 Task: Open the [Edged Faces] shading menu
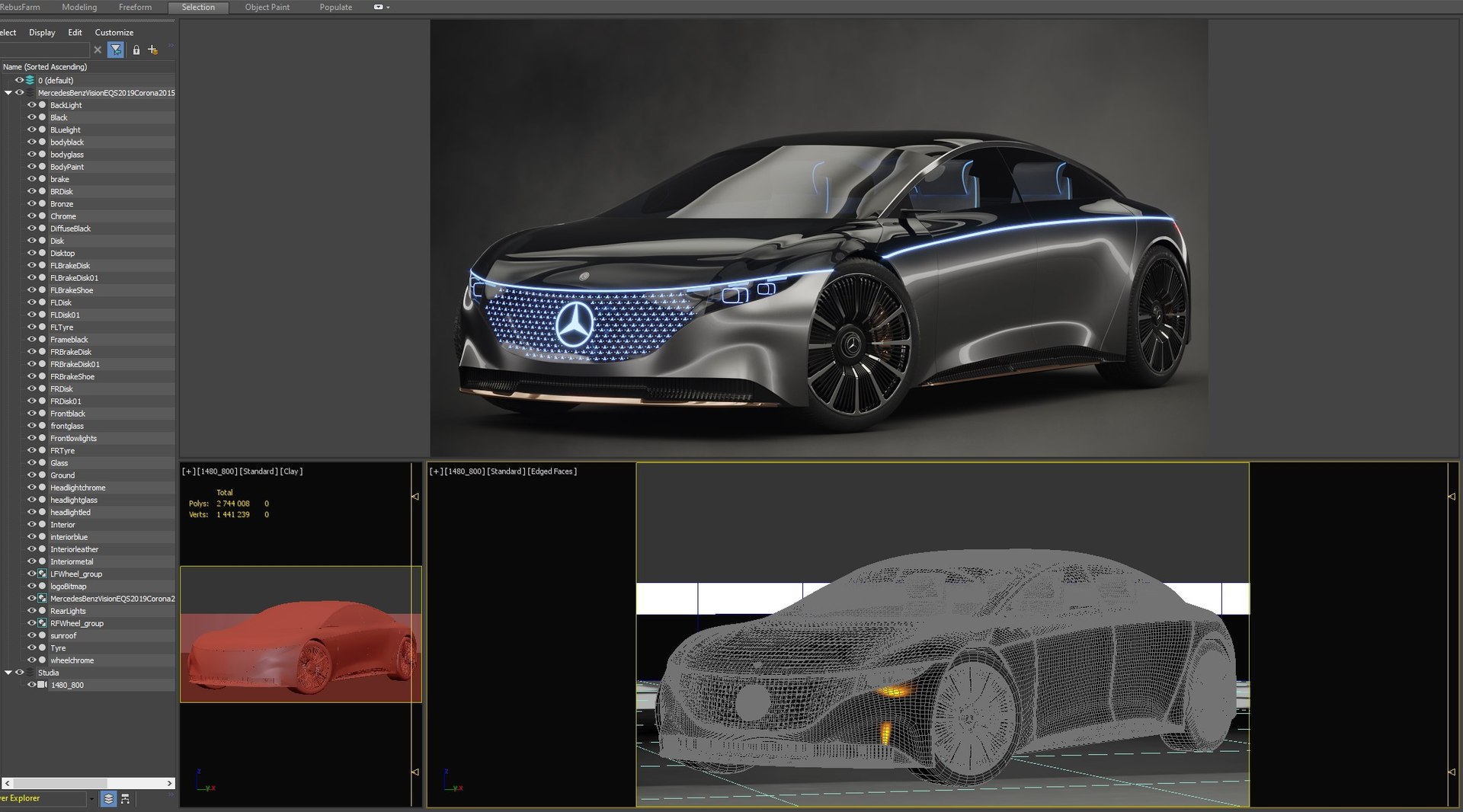(x=552, y=472)
